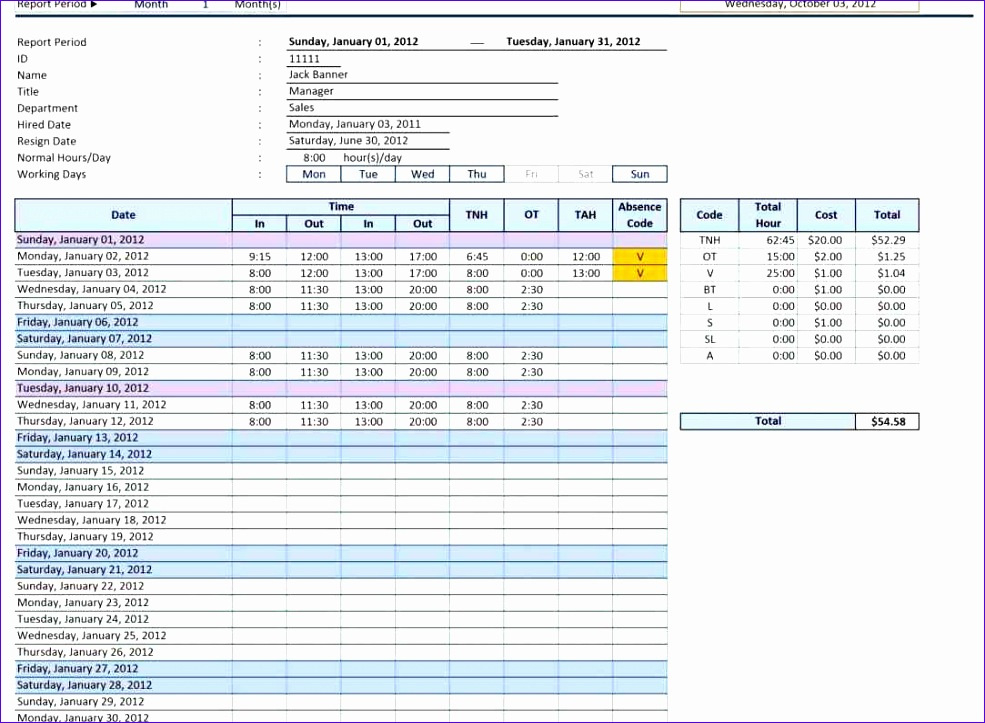Image resolution: width=985 pixels, height=723 pixels.
Task: Select yellow absence code V for January 02
Action: click(639, 256)
